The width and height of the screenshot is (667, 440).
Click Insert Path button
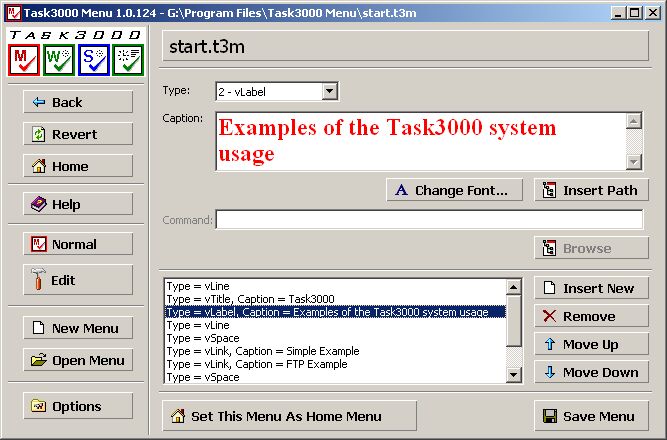tap(591, 190)
